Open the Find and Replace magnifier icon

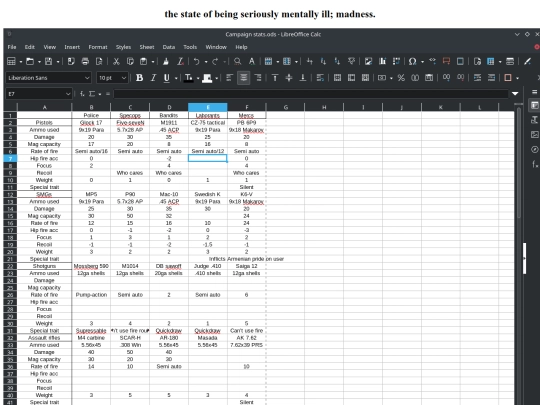coord(237,61)
